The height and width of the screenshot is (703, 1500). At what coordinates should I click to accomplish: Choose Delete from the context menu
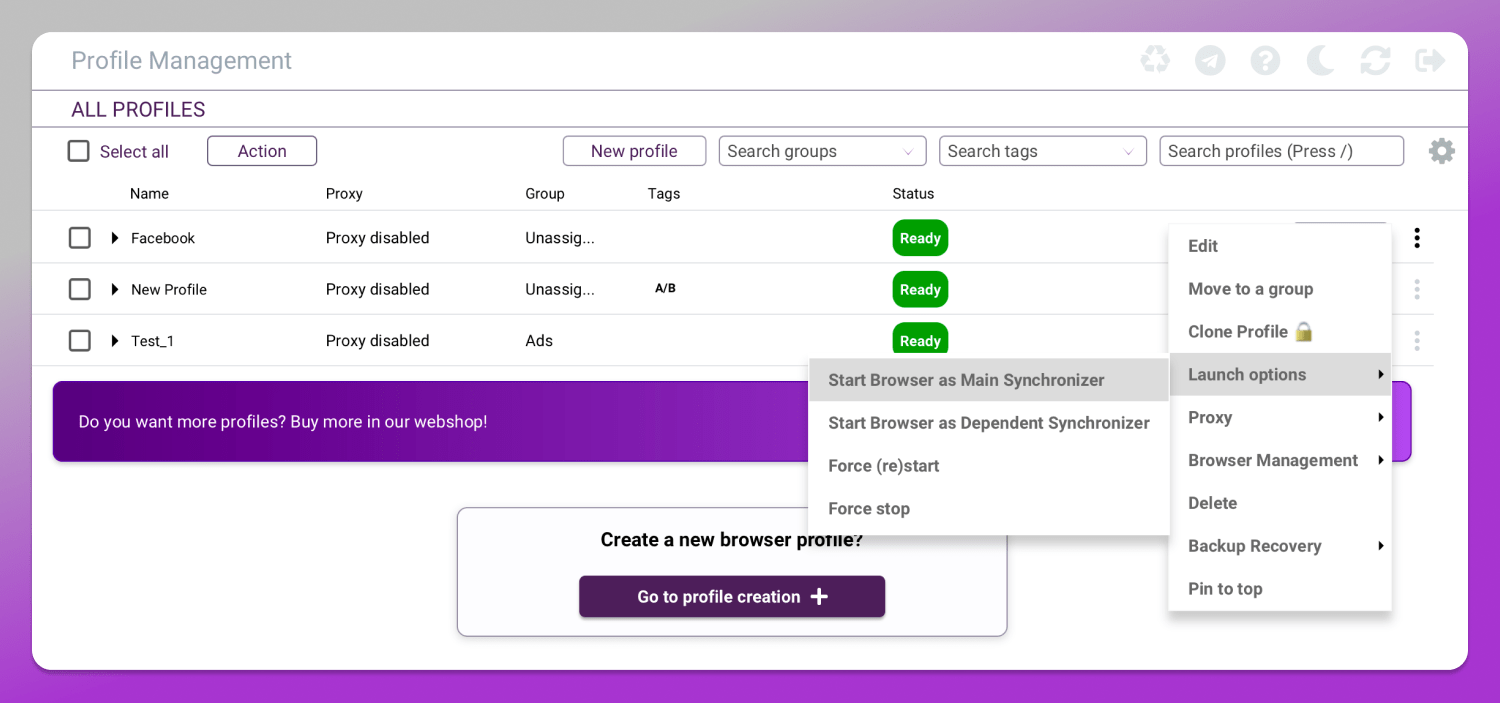click(1280, 503)
